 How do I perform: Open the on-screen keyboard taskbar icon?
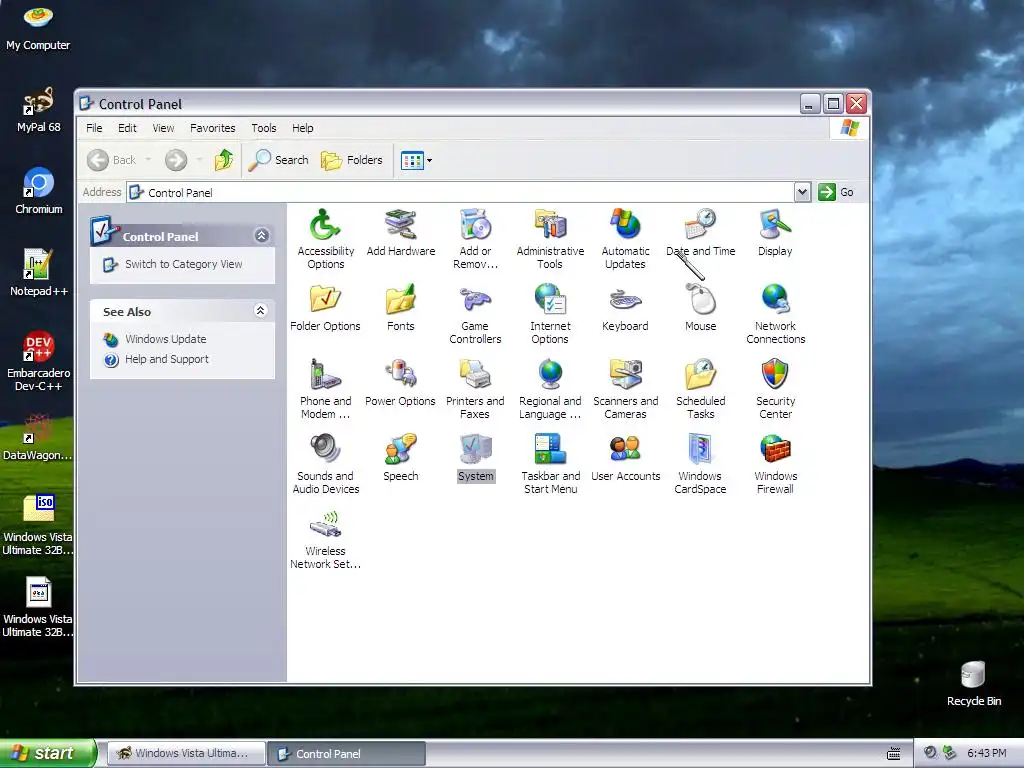(x=893, y=754)
